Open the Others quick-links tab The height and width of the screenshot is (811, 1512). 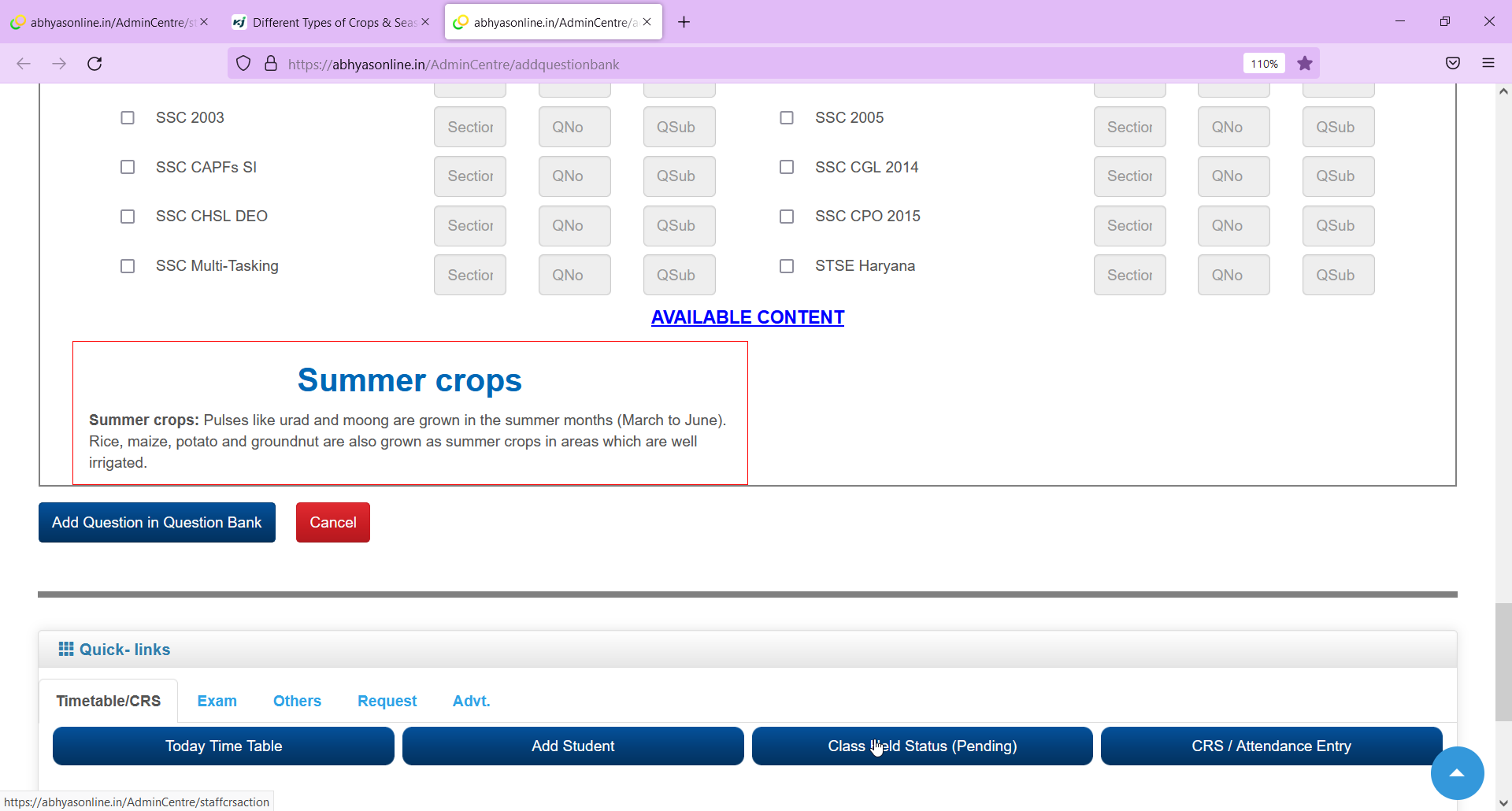297,701
